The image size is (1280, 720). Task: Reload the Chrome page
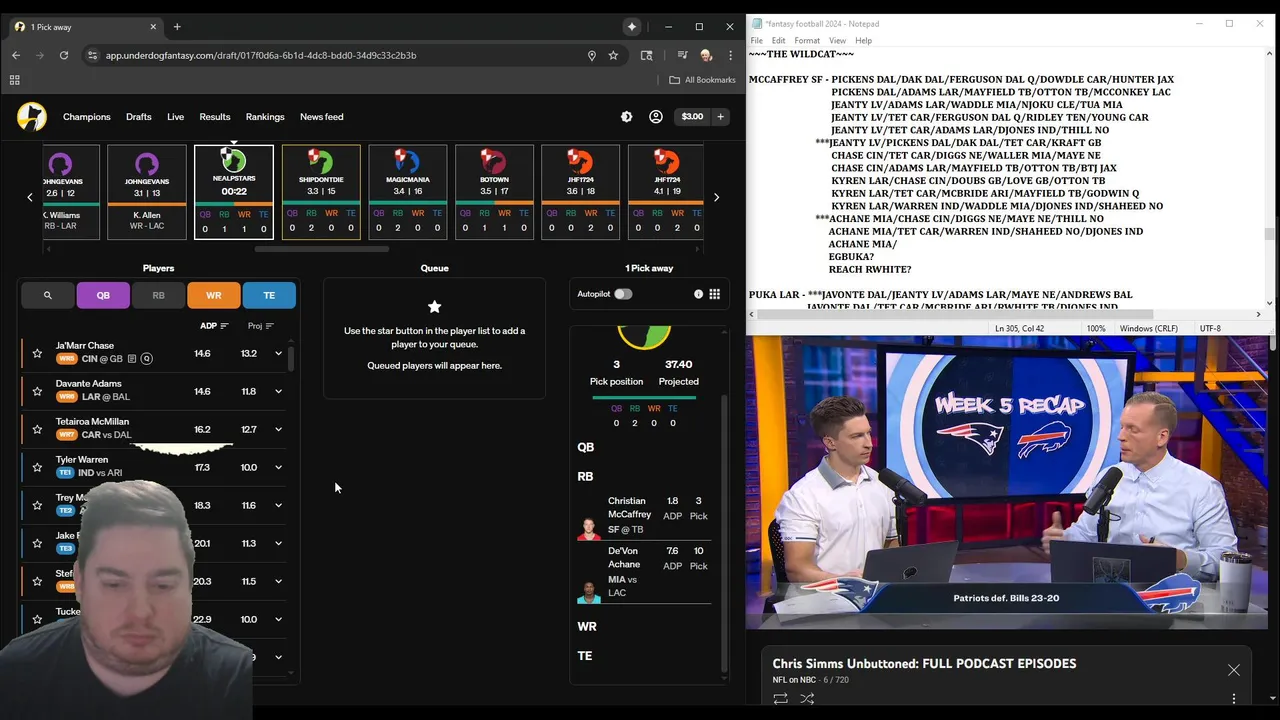[64, 55]
